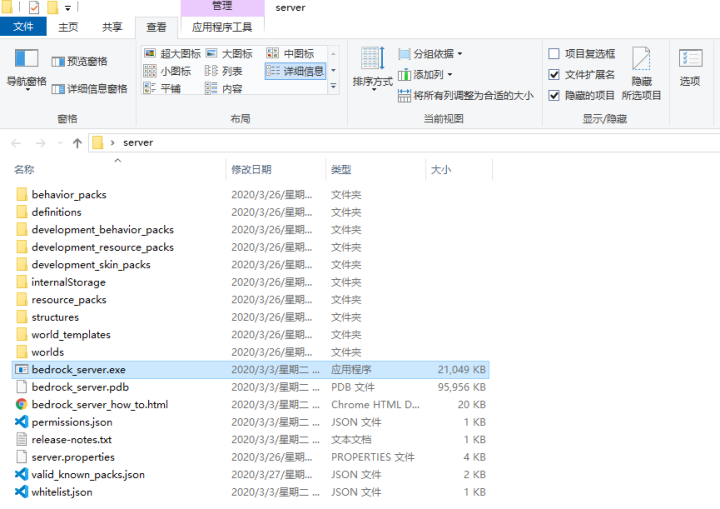
Task: Open the 导航窗格 navigation pane button
Action: coord(26,69)
